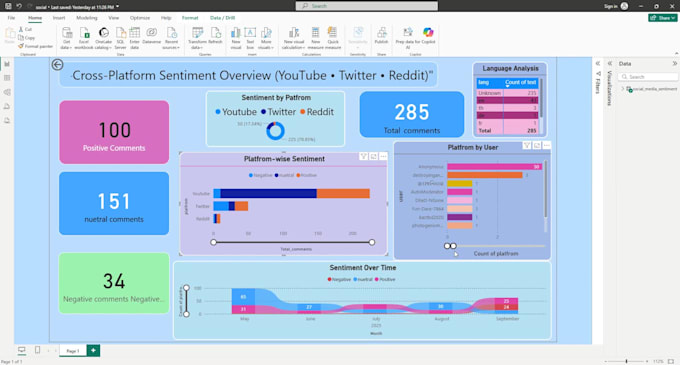680x365 pixels.
Task: Expand the file name save-status dropdown
Action: [118, 7]
